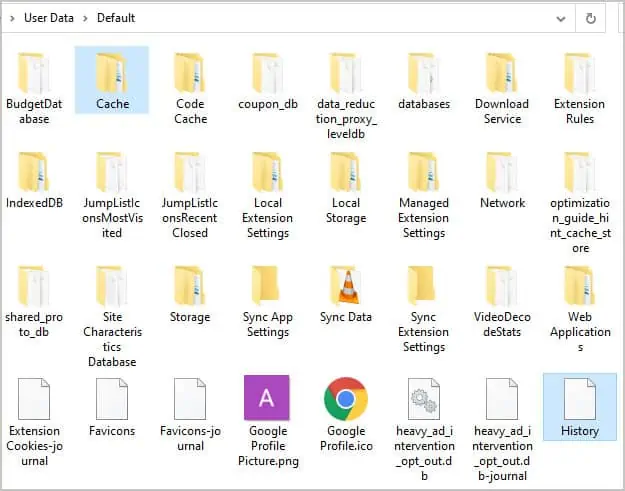Select the Sync Data folder with VLC cone
Screen dimensions: 625x491
coord(346,286)
